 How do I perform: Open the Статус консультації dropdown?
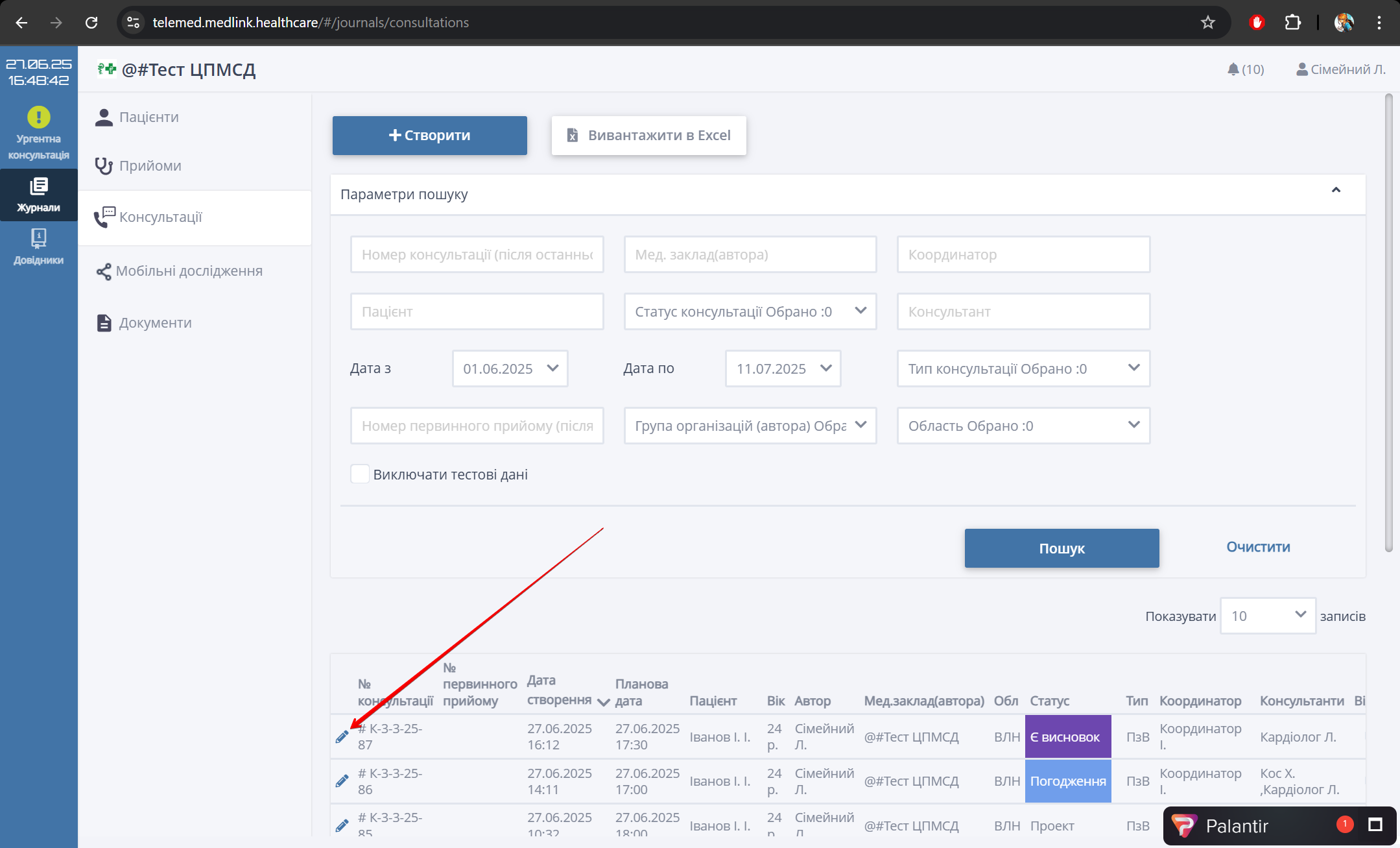pyautogui.click(x=750, y=311)
